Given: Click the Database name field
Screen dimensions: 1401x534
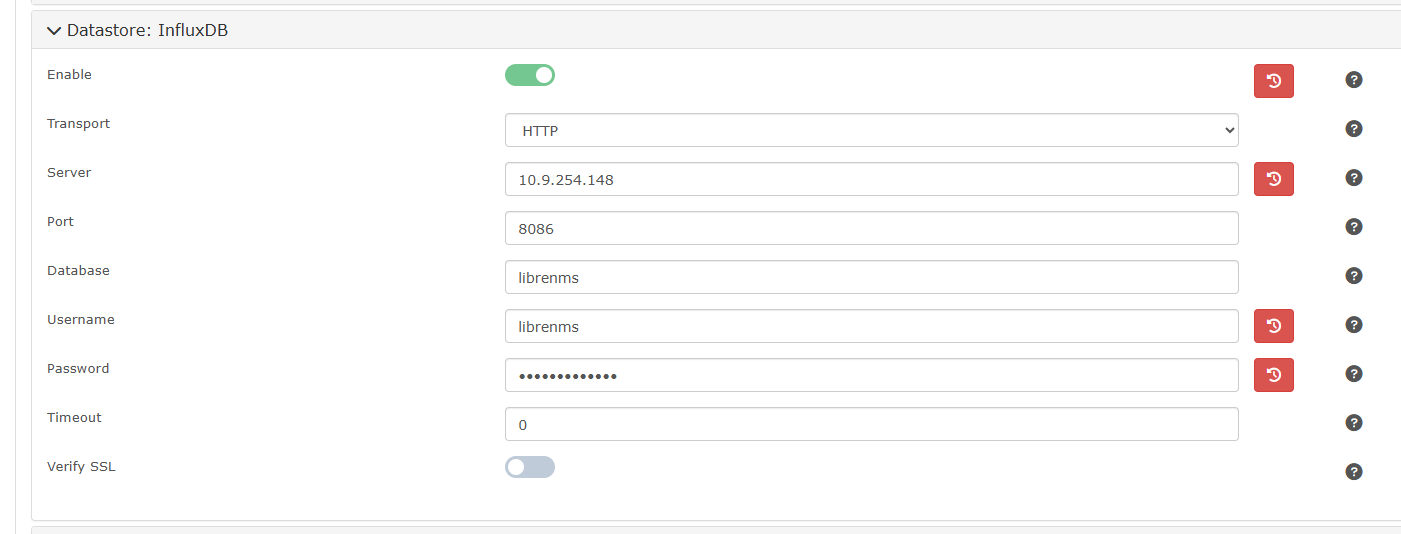Looking at the screenshot, I should 871,277.
